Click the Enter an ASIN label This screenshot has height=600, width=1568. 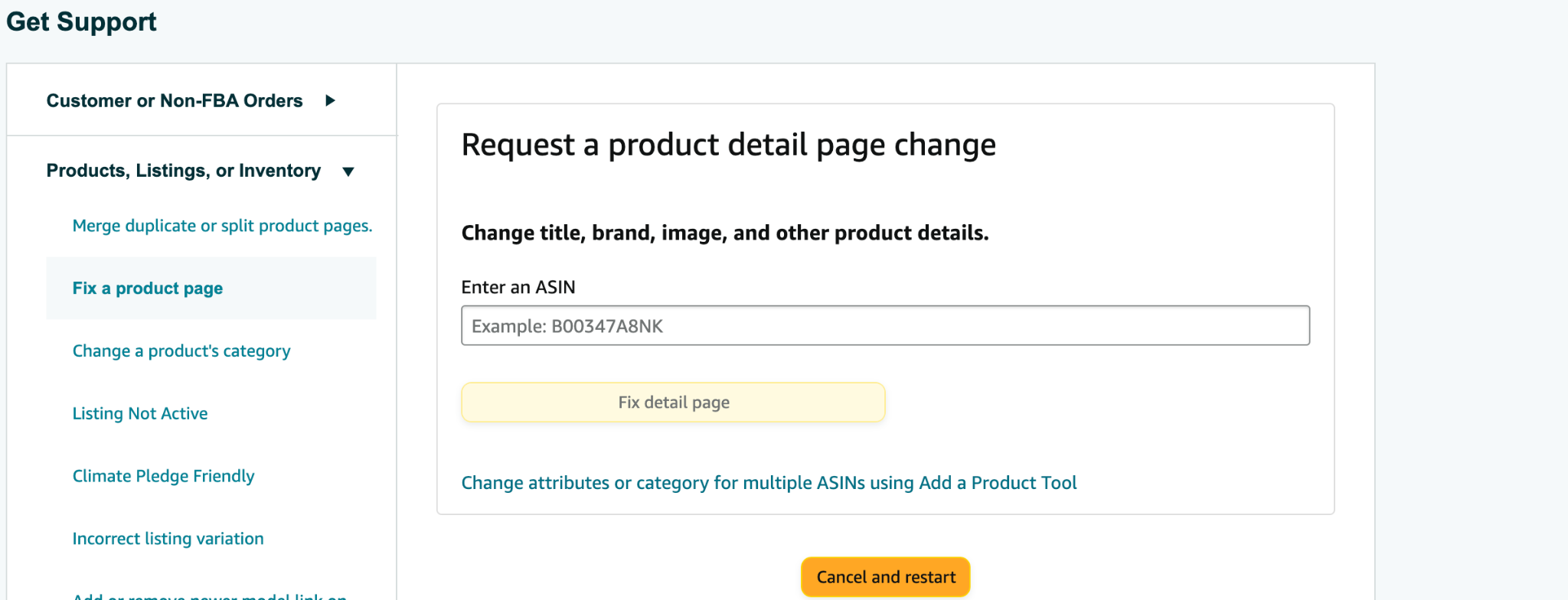518,287
